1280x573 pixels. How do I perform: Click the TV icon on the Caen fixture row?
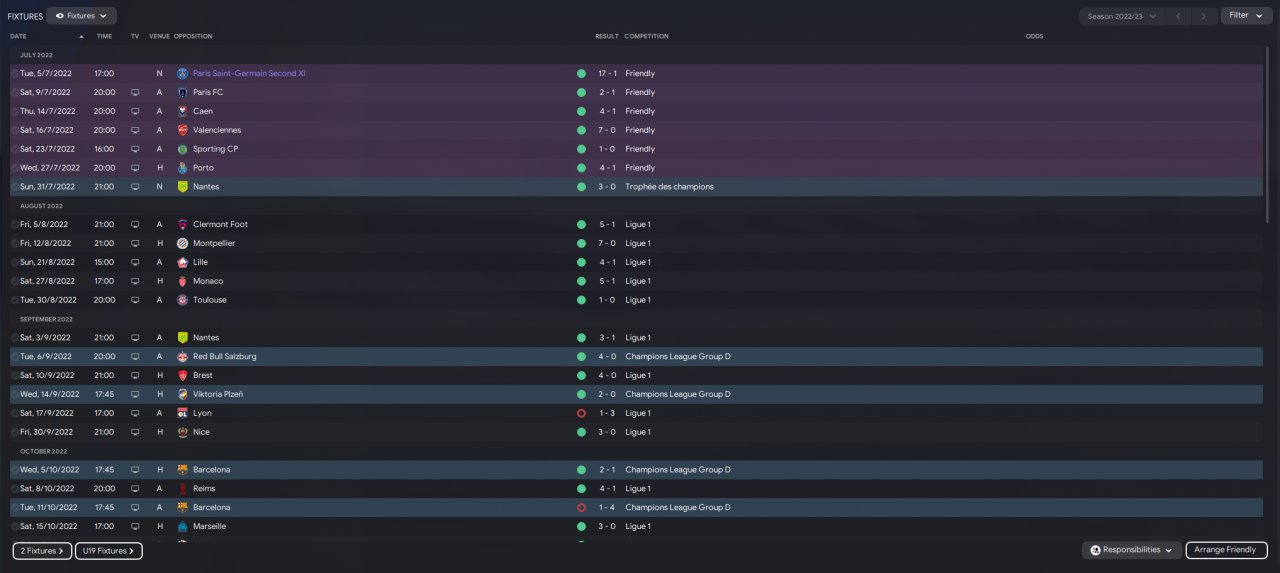click(x=135, y=111)
